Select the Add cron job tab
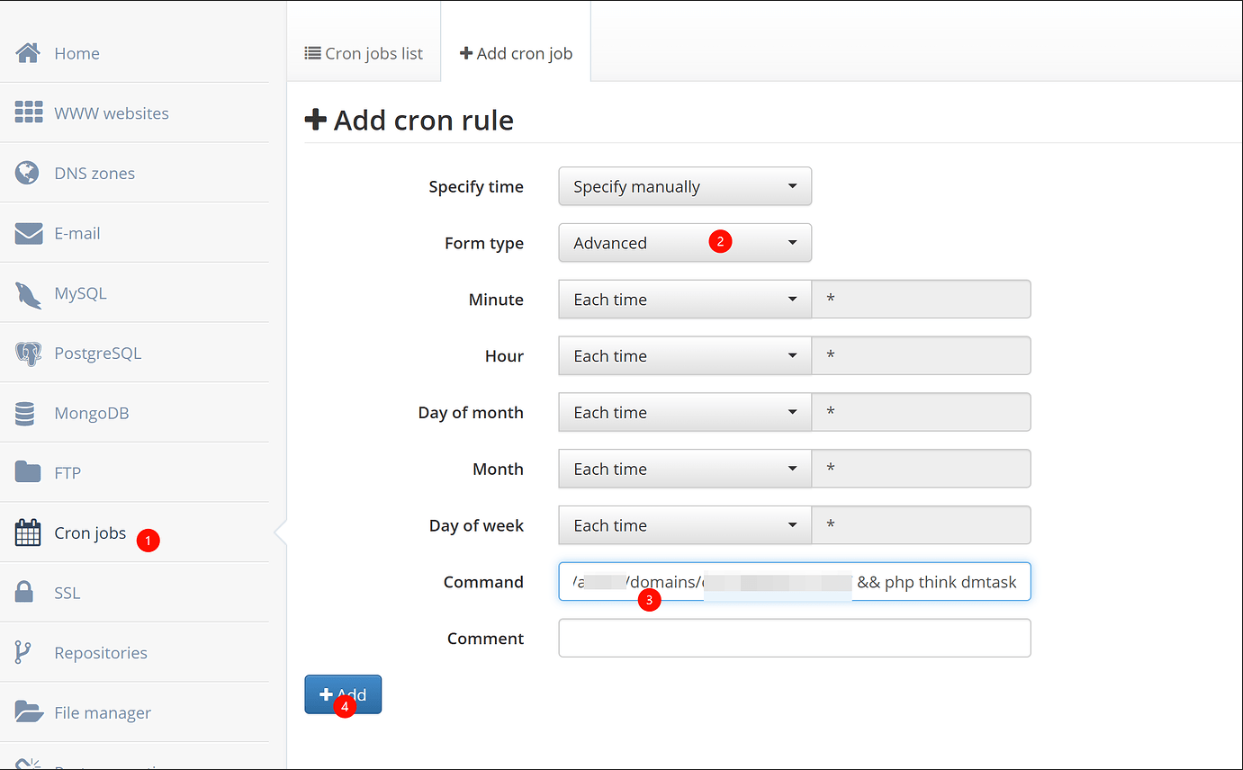1243x770 pixels. (516, 53)
